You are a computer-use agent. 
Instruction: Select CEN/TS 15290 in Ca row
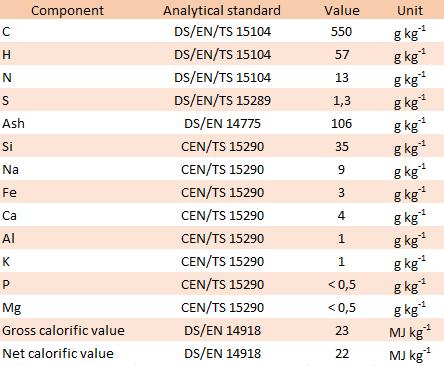pyautogui.click(x=222, y=216)
